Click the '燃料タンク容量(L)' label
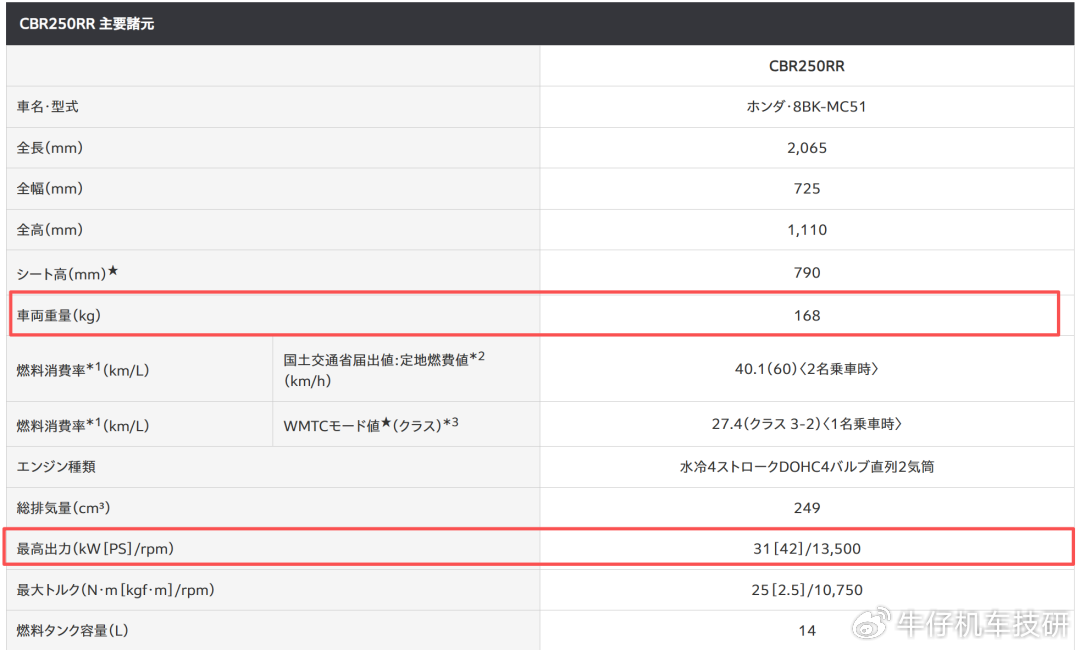The height and width of the screenshot is (650, 1080). [x=72, y=631]
